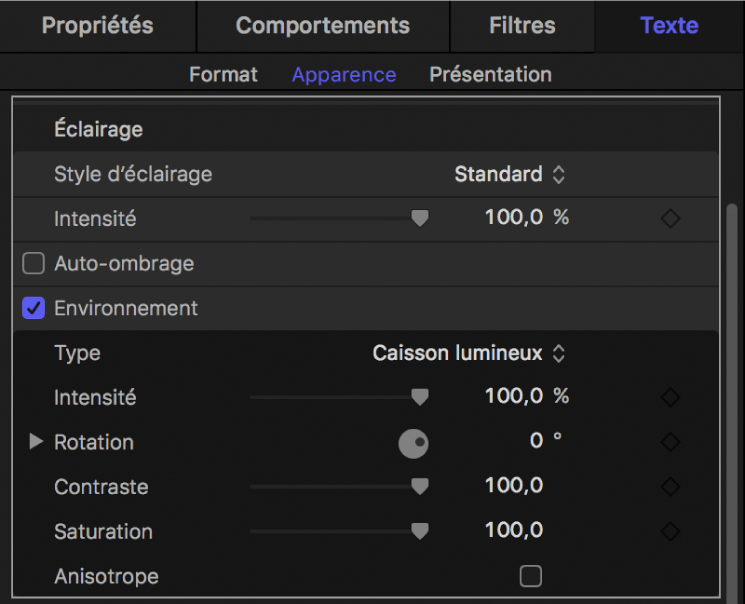Tick the Anisotrope checkbox
The image size is (745, 604).
[531, 576]
